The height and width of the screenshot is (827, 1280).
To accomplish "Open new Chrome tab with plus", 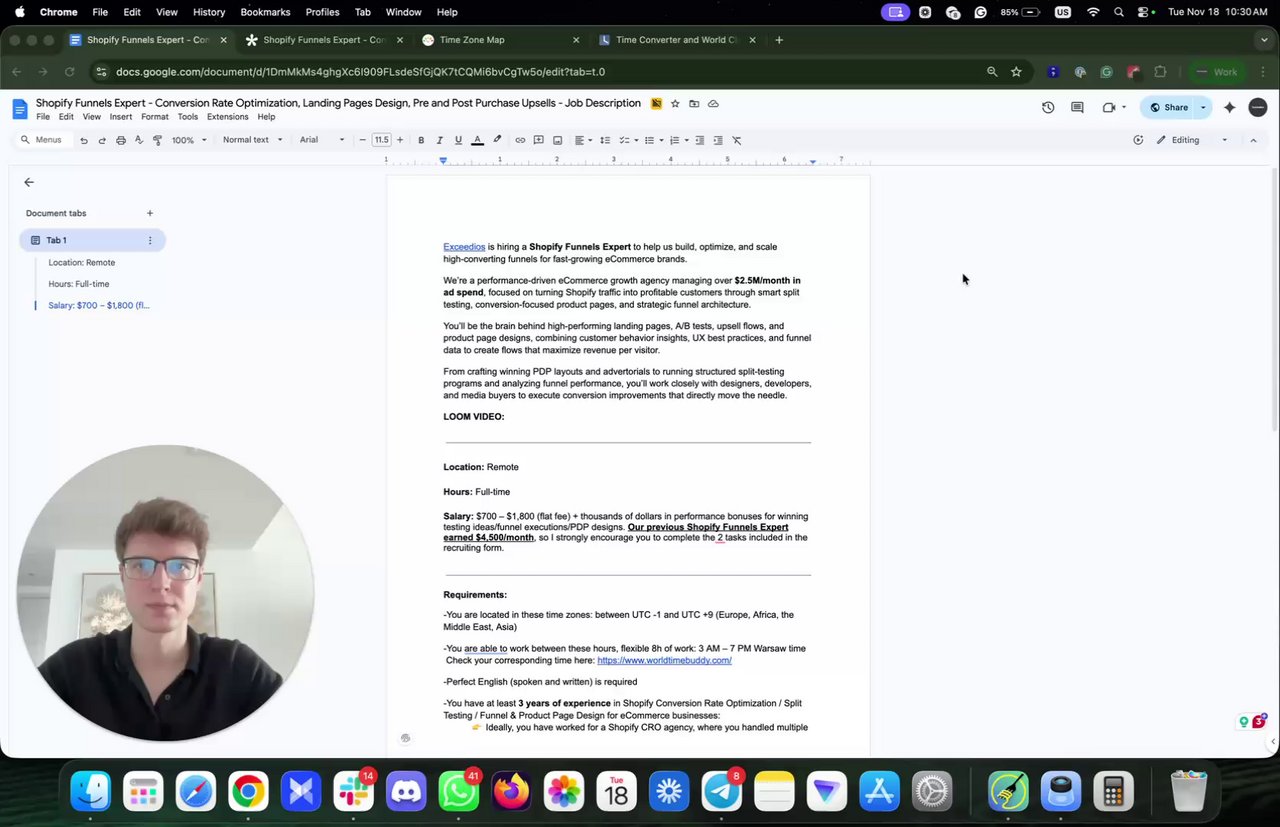I will [779, 40].
